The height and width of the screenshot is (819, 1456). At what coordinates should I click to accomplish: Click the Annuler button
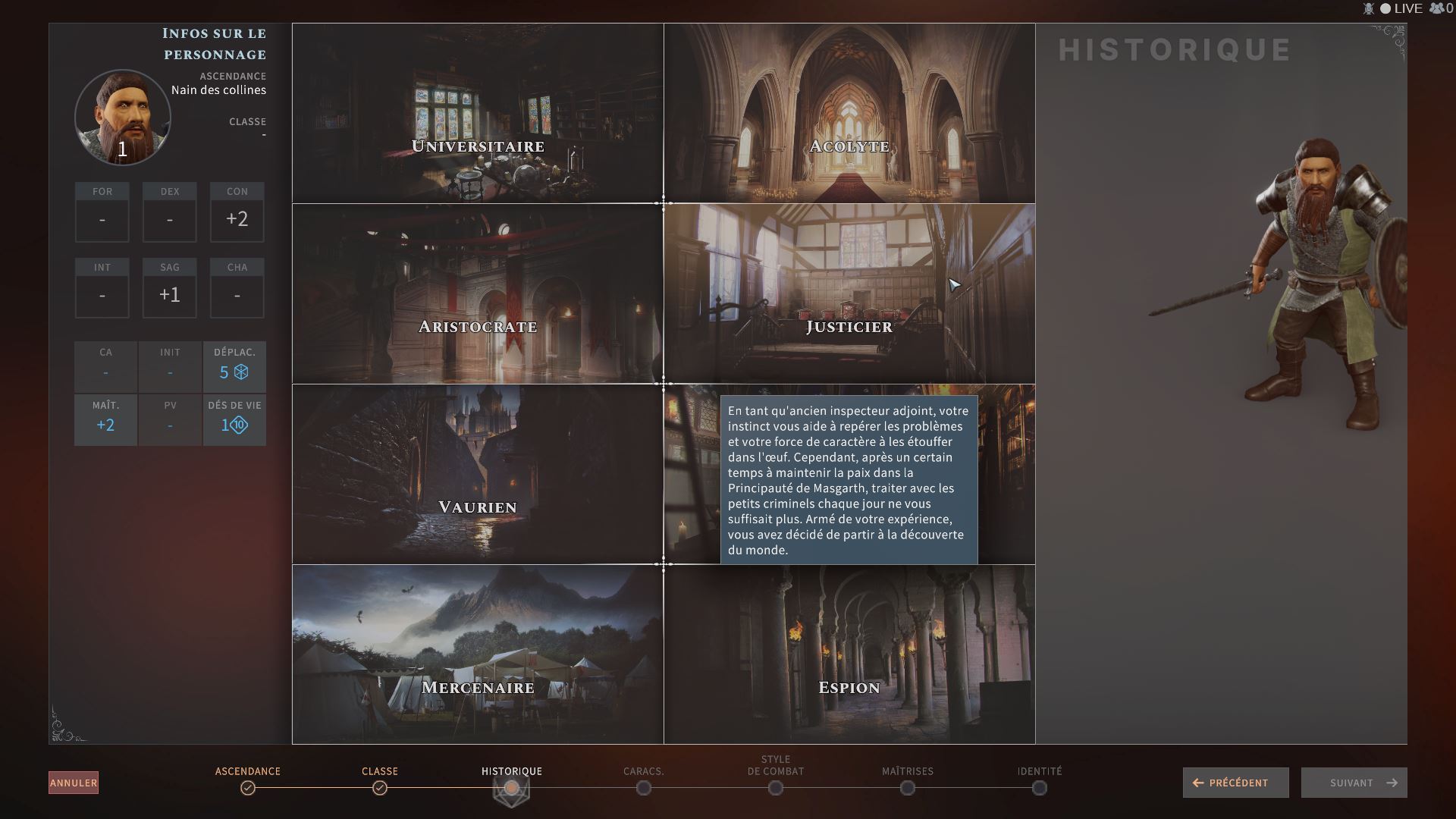74,783
